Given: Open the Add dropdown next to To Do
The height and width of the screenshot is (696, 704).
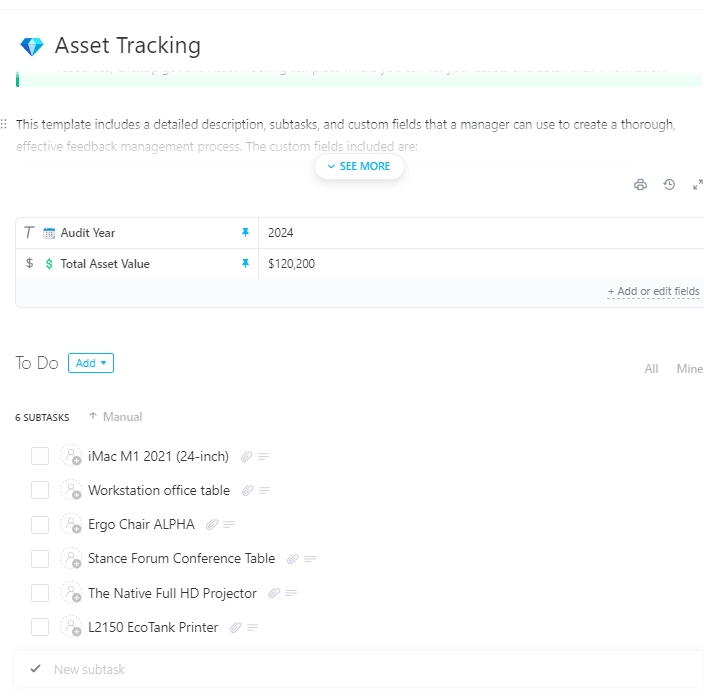Looking at the screenshot, I should click(91, 363).
